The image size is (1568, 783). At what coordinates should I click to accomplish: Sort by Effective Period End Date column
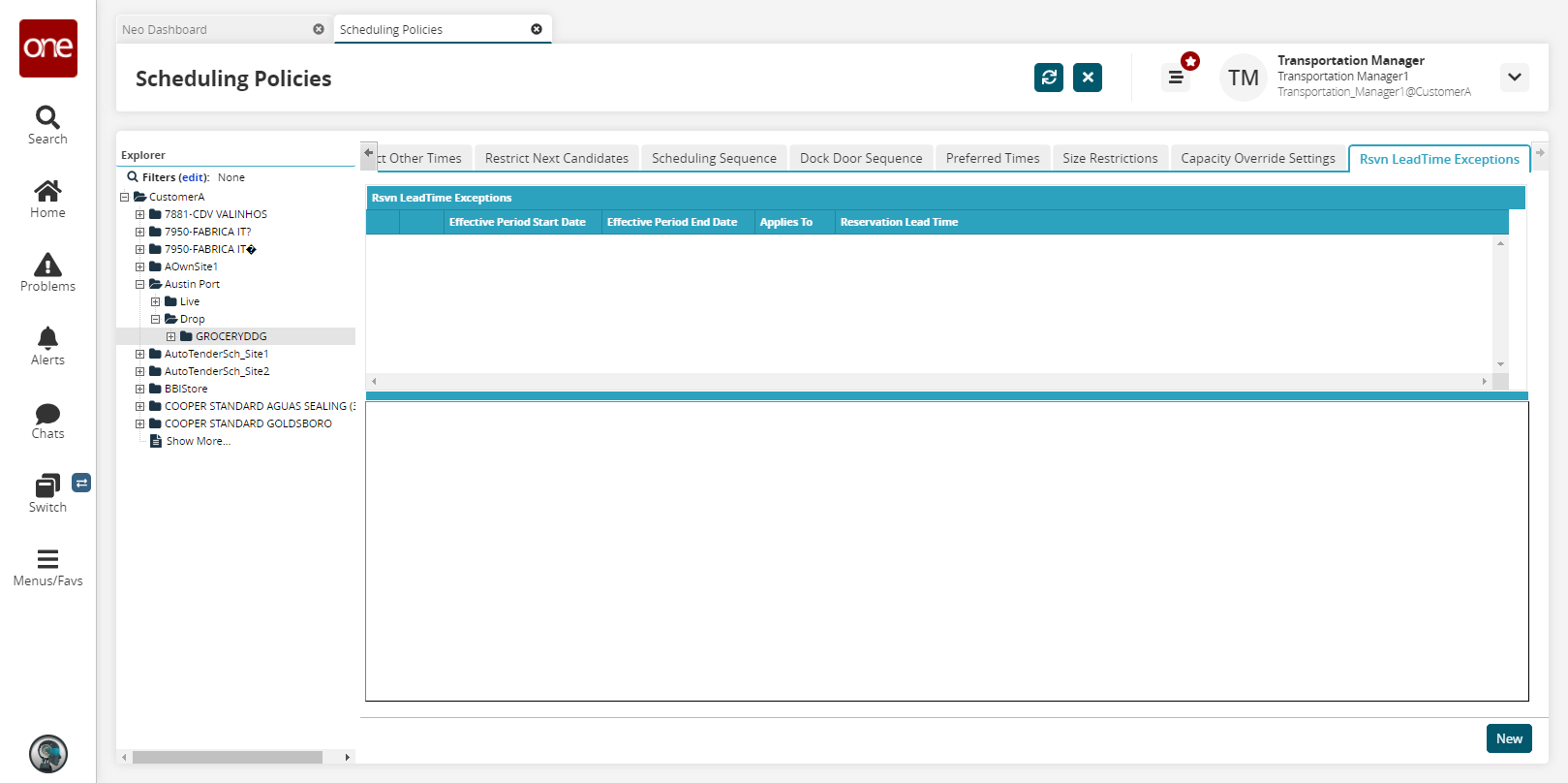tap(678, 222)
